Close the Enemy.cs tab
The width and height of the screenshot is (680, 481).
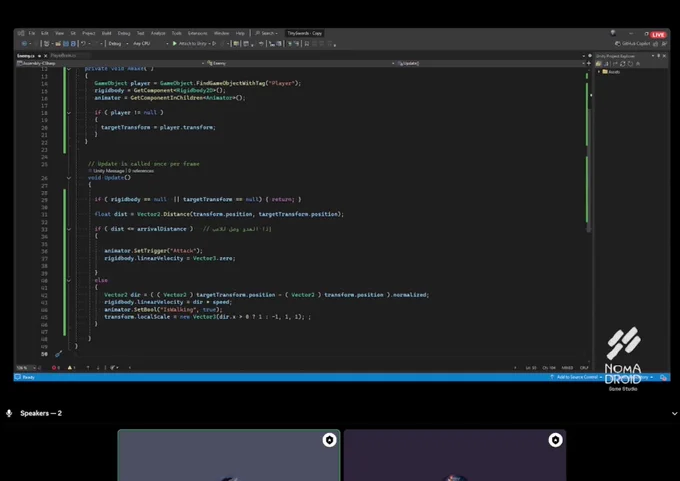click(x=46, y=56)
